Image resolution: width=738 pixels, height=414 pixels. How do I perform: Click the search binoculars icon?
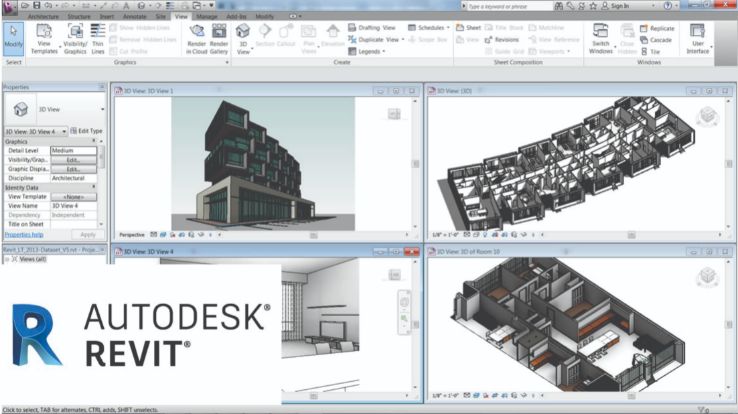[559, 6]
